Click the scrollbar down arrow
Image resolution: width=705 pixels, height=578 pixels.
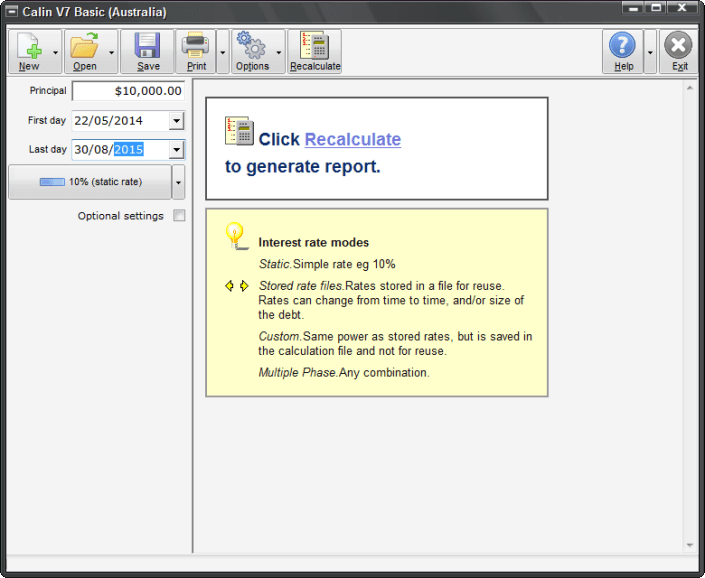tap(690, 545)
